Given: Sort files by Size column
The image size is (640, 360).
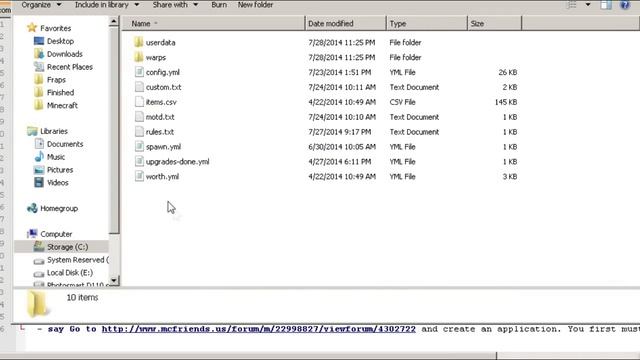Looking at the screenshot, I should click(x=494, y=24).
